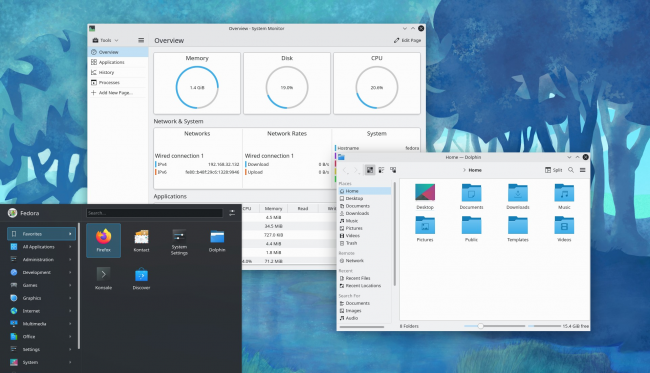Viewport: 650px width, 373px height.
Task: Open the Desktop folder in Dolphin
Action: [425, 196]
